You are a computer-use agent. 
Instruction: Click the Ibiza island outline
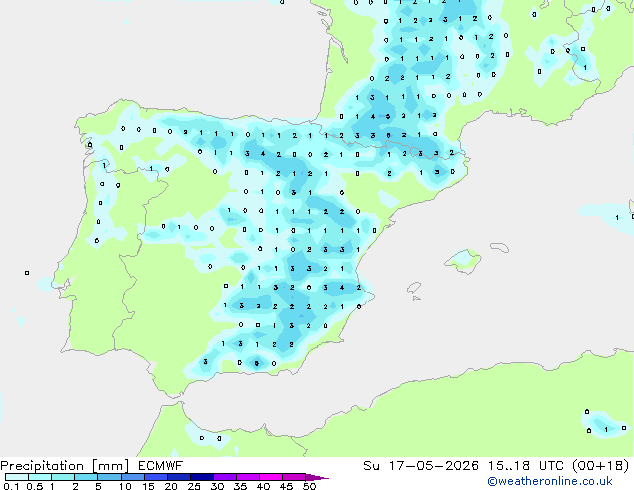point(414,288)
